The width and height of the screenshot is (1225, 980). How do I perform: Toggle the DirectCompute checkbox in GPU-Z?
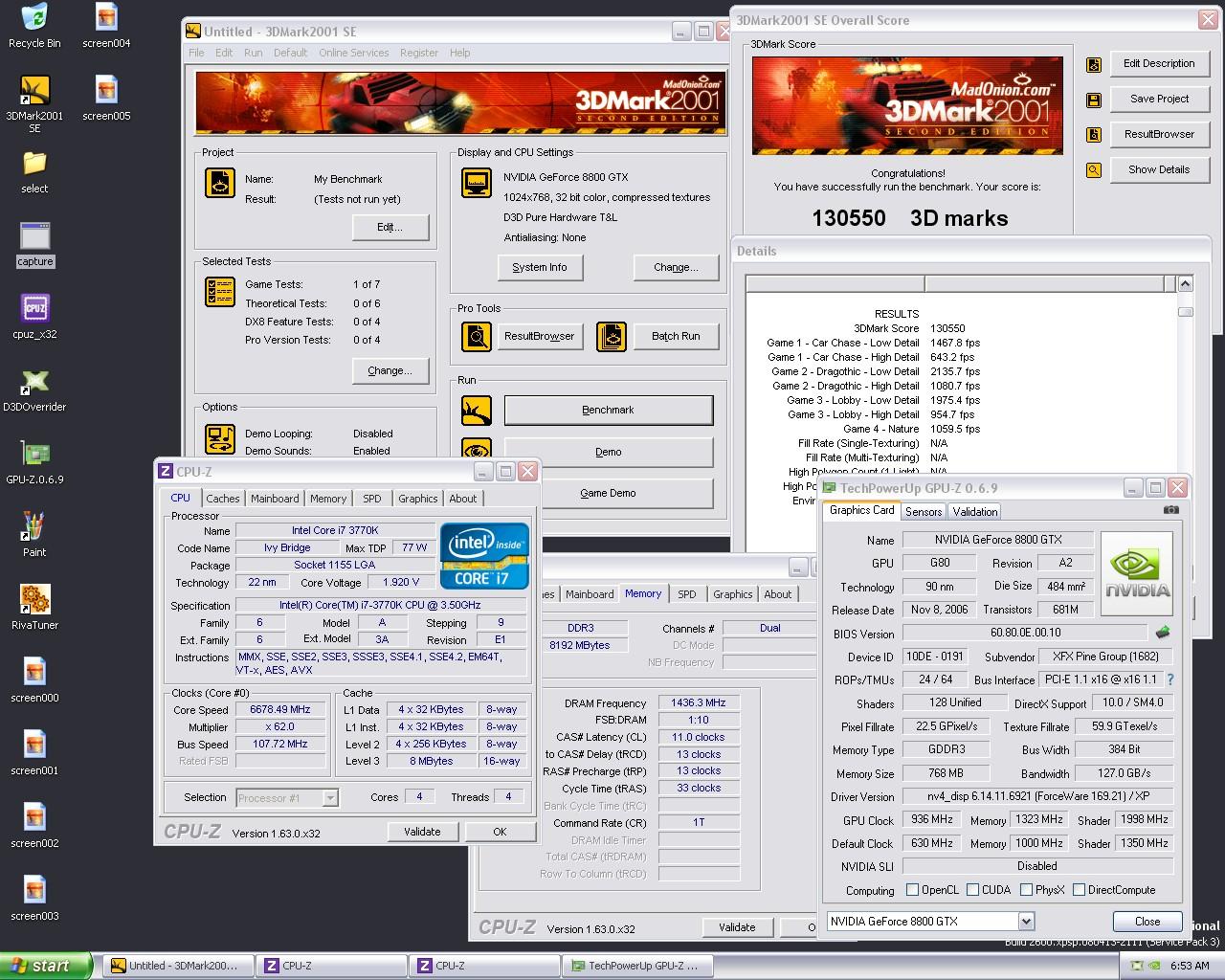[1079, 890]
